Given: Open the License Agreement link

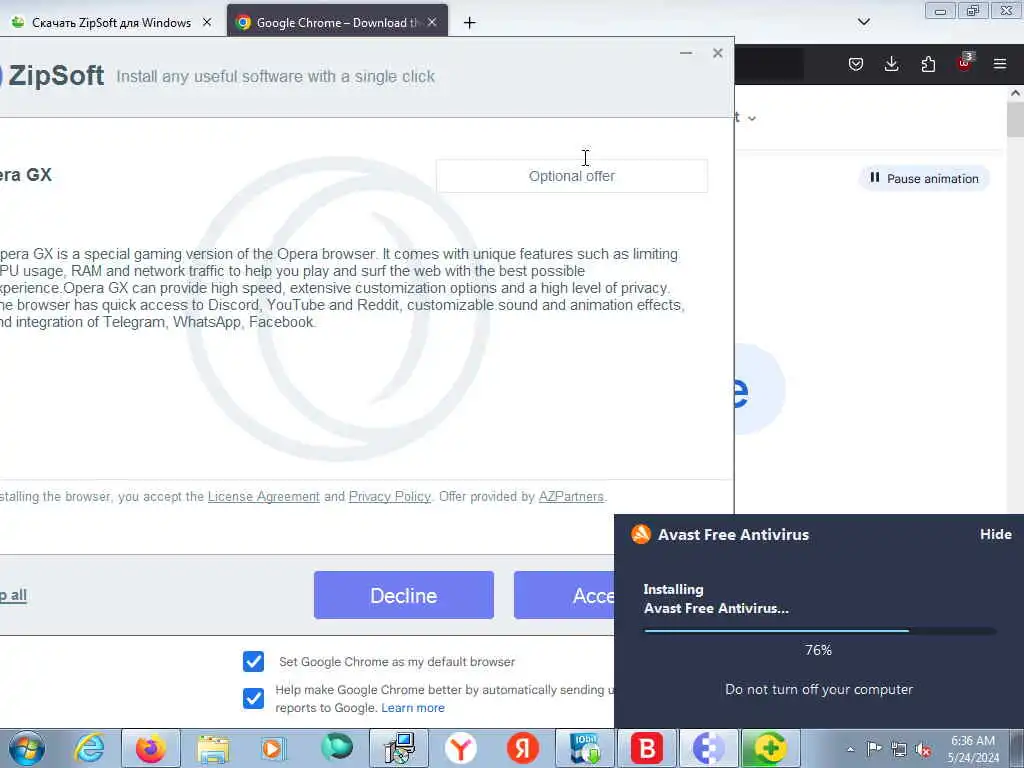Looking at the screenshot, I should (x=264, y=496).
